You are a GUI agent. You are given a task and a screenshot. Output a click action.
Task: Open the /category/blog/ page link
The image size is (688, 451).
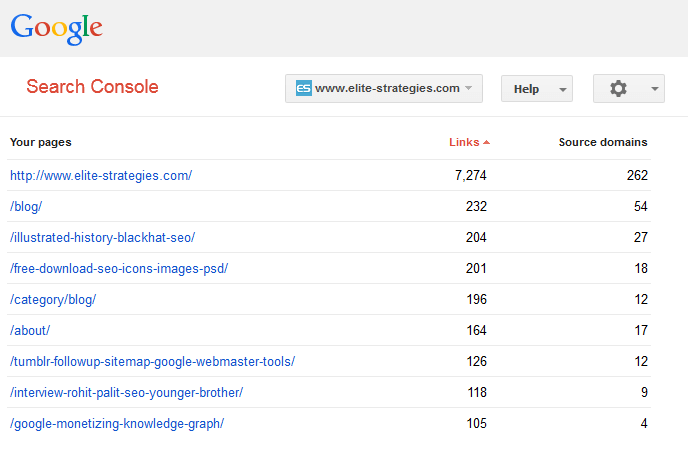click(x=53, y=299)
